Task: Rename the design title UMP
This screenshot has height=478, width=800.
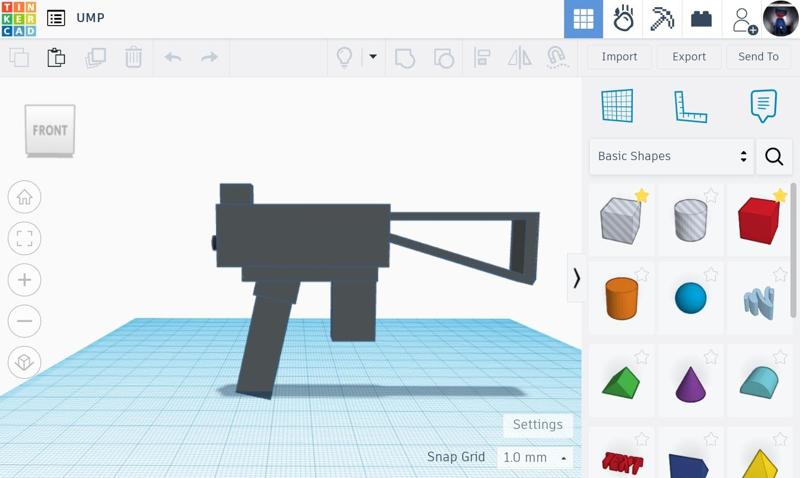Action: point(90,17)
